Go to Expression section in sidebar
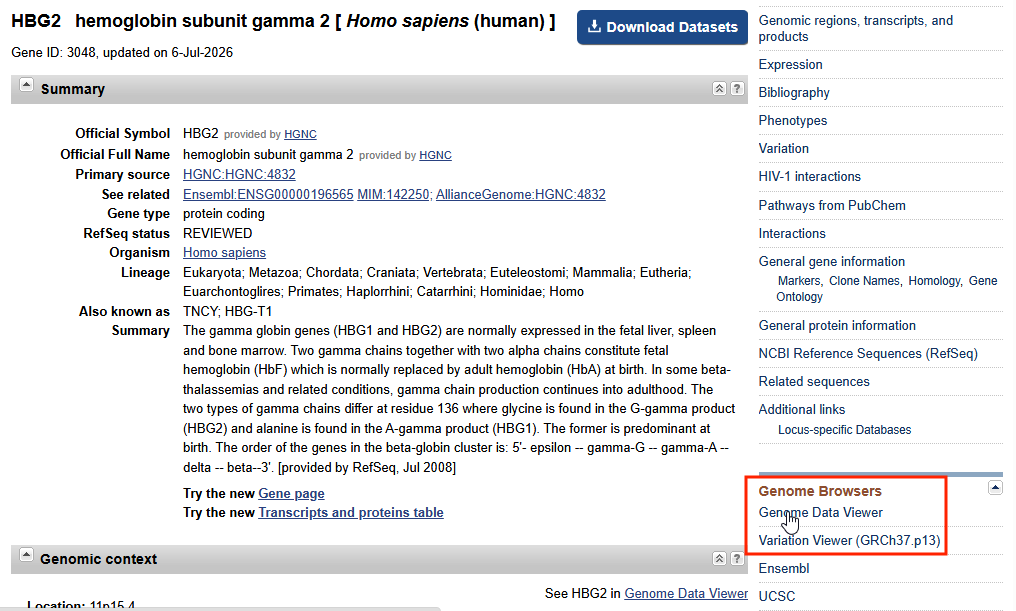The height and width of the screenshot is (611, 1016). pos(791,65)
